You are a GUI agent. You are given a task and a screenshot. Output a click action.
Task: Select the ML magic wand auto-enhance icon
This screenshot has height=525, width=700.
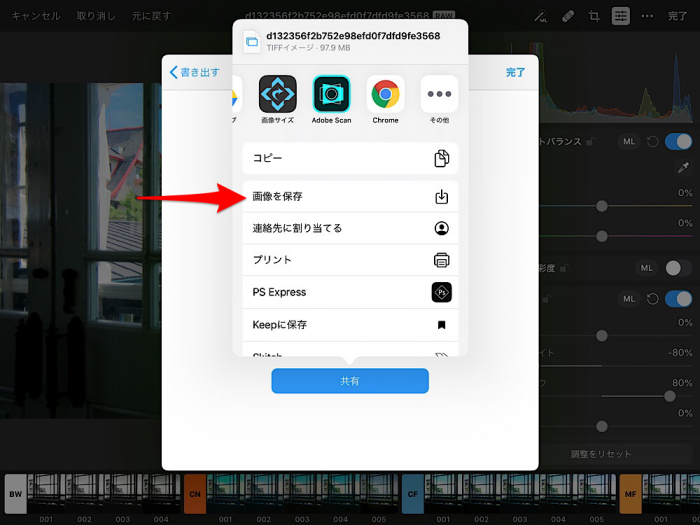click(541, 16)
